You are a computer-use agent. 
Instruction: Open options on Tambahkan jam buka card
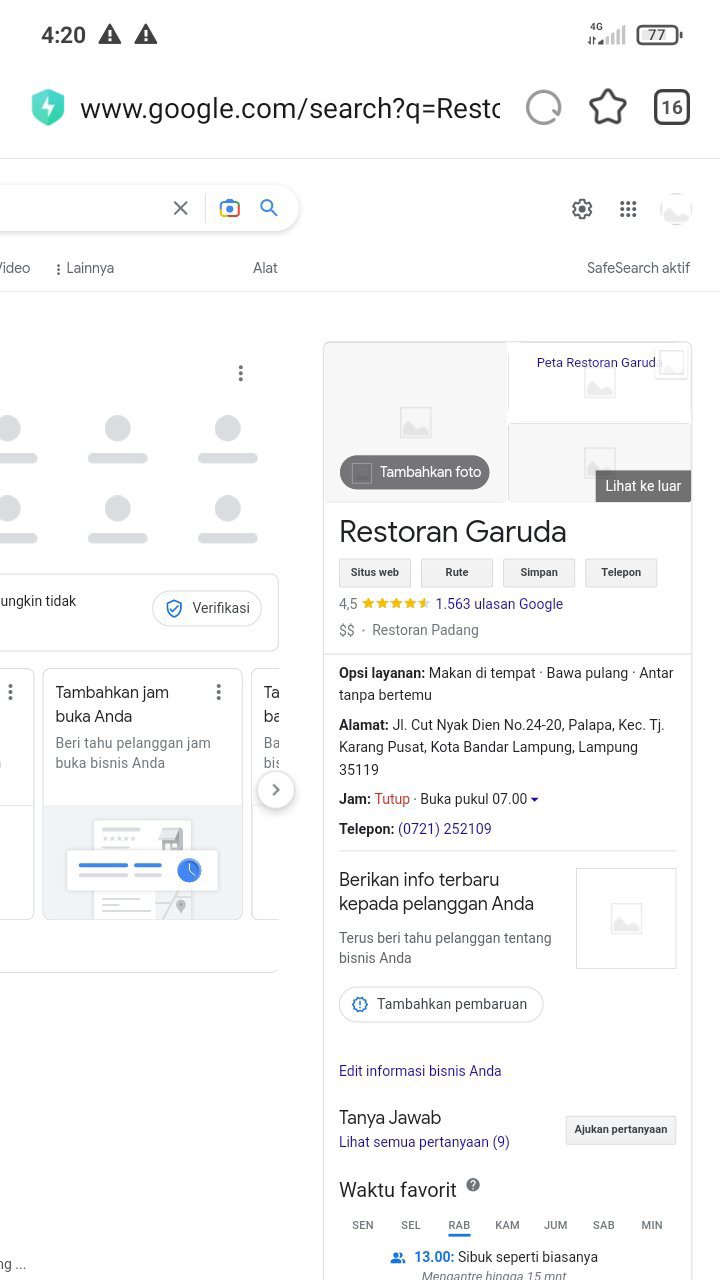(x=218, y=692)
